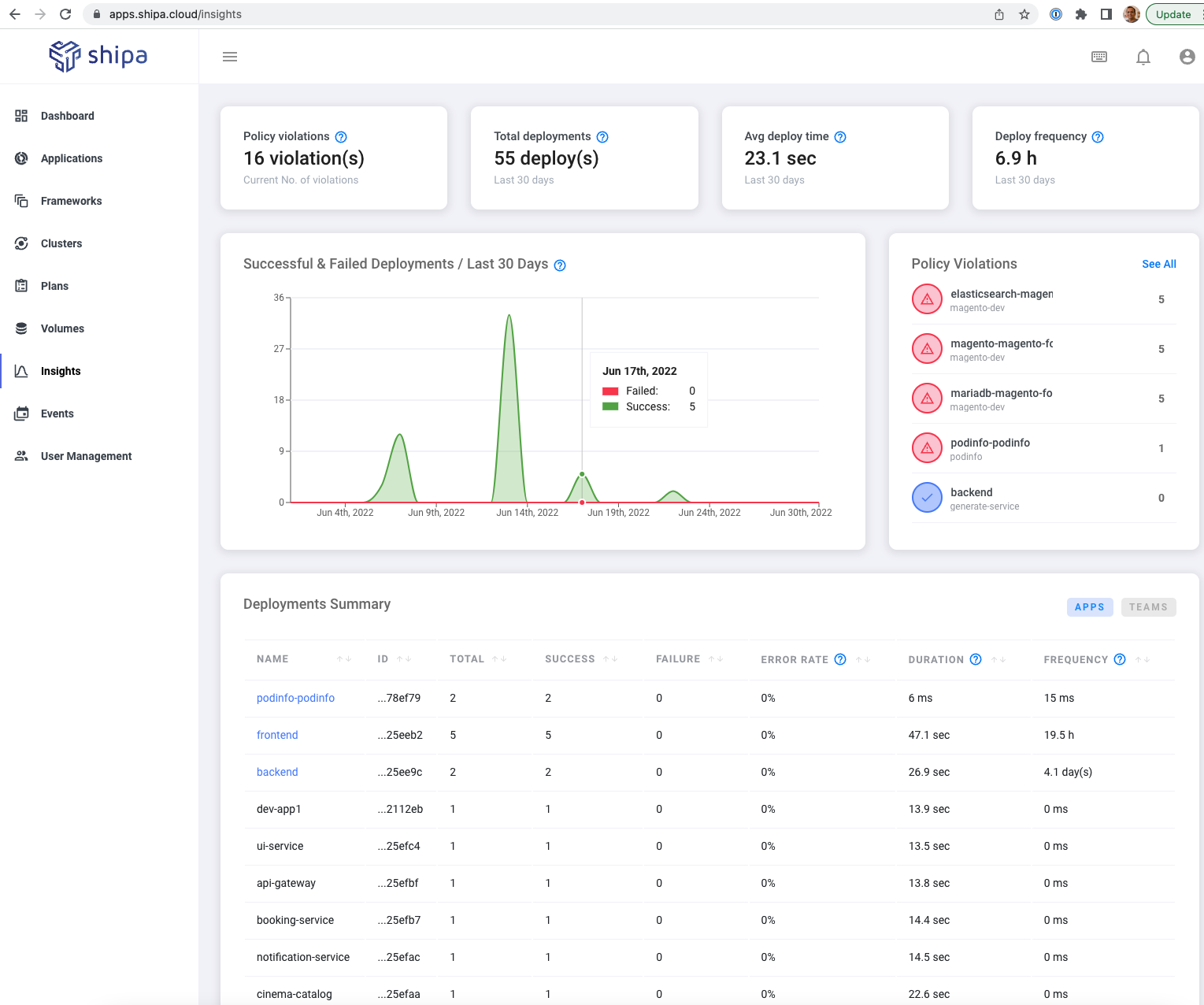Sort table by FAILURE column arrows

coord(715,659)
